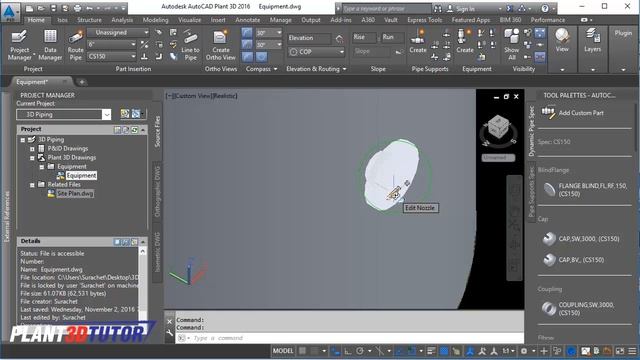This screenshot has height=360, width=640.
Task: Open the pipe size 6" dropdown
Action: click(111, 44)
